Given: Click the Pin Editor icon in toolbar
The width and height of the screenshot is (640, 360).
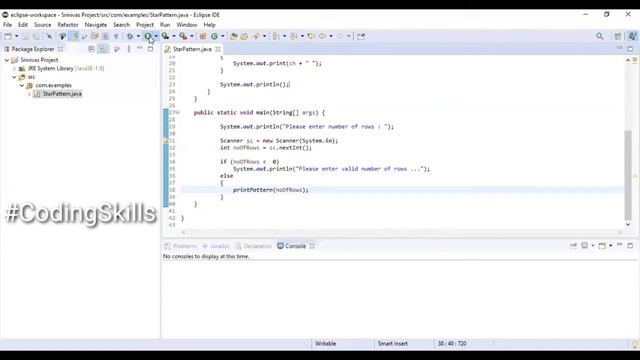Looking at the screenshot, I should (361, 36).
